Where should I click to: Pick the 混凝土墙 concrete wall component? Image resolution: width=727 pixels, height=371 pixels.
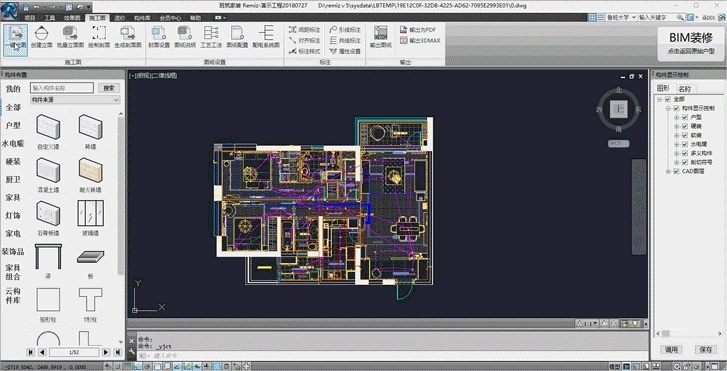pos(48,175)
